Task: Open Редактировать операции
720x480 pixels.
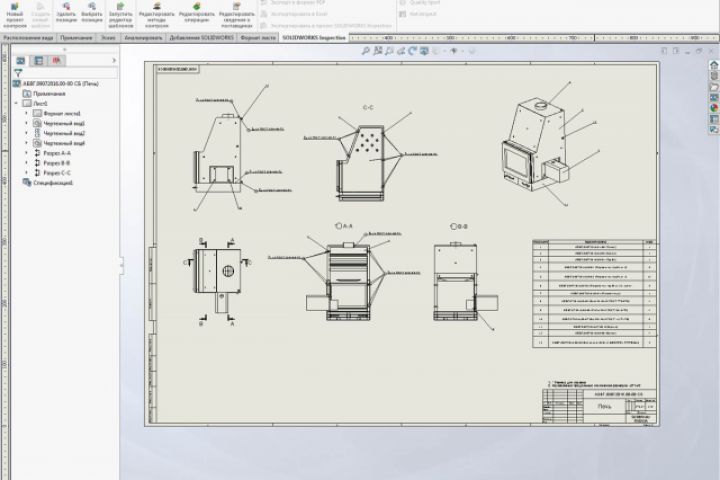Action: pos(197,12)
